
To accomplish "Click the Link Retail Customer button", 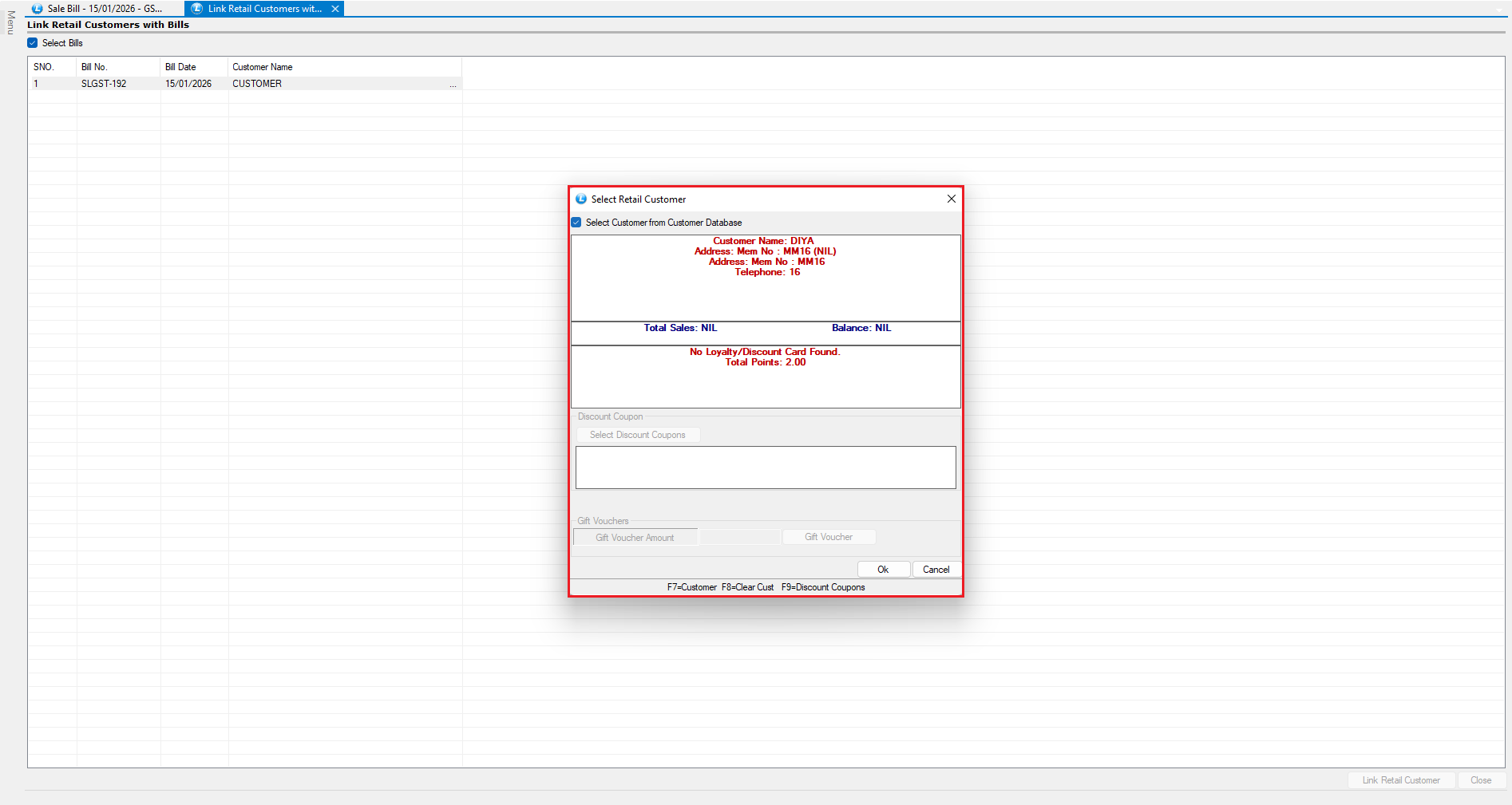I will pyautogui.click(x=1400, y=780).
